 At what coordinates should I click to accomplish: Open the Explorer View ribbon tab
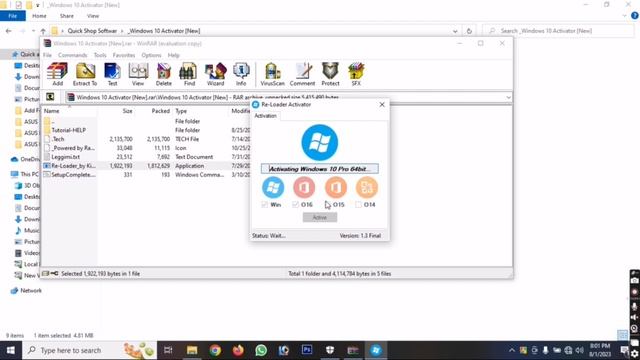pos(93,16)
